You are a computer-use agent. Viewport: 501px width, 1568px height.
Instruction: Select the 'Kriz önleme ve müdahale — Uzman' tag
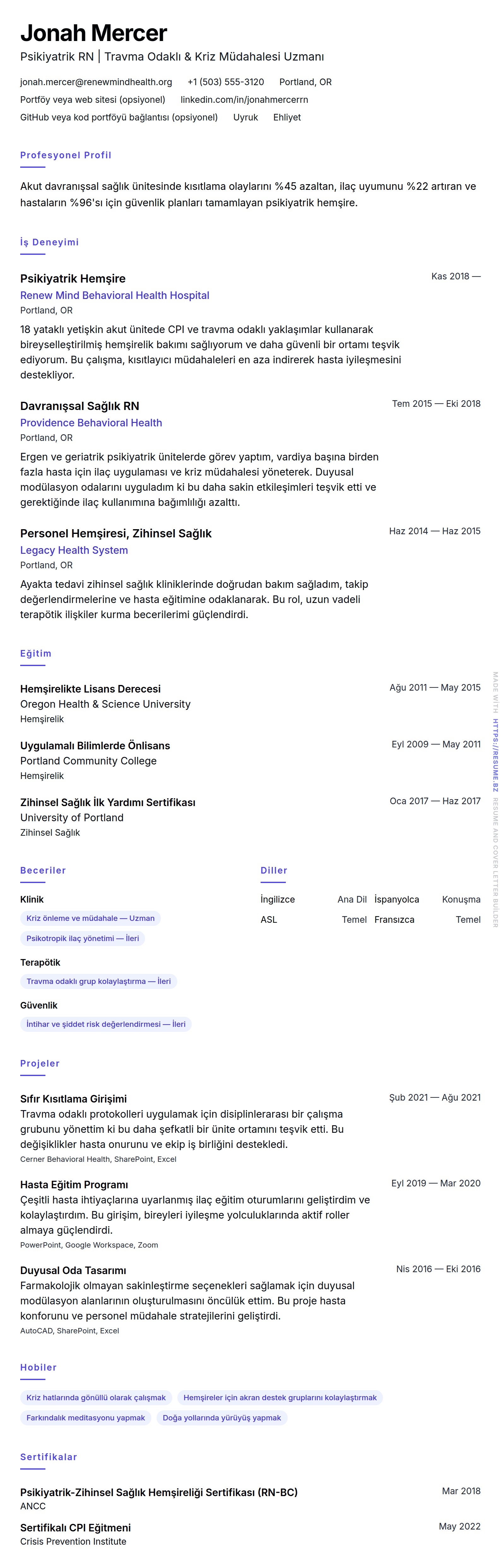click(91, 918)
